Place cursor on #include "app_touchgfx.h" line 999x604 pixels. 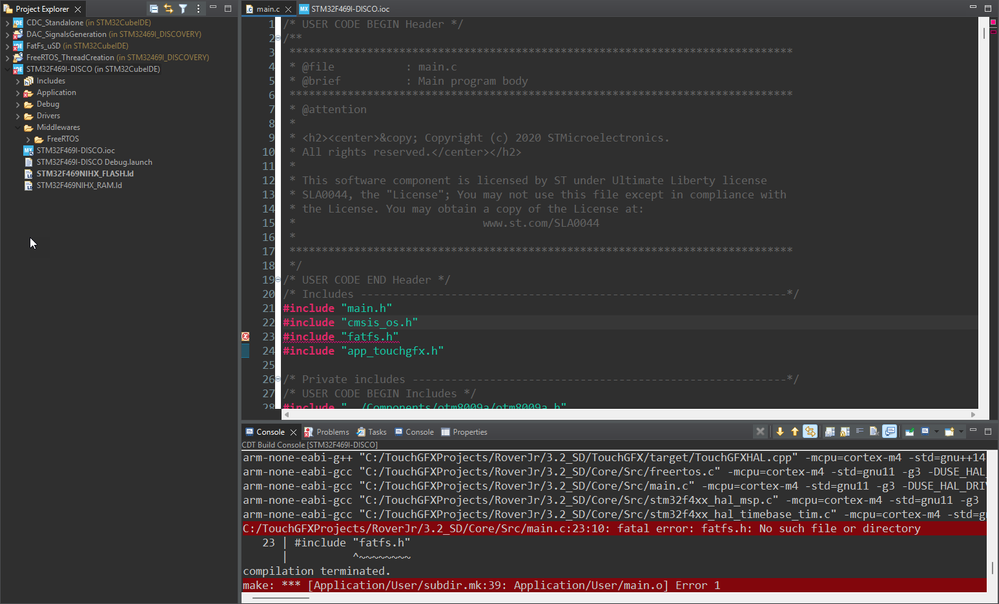pos(363,350)
